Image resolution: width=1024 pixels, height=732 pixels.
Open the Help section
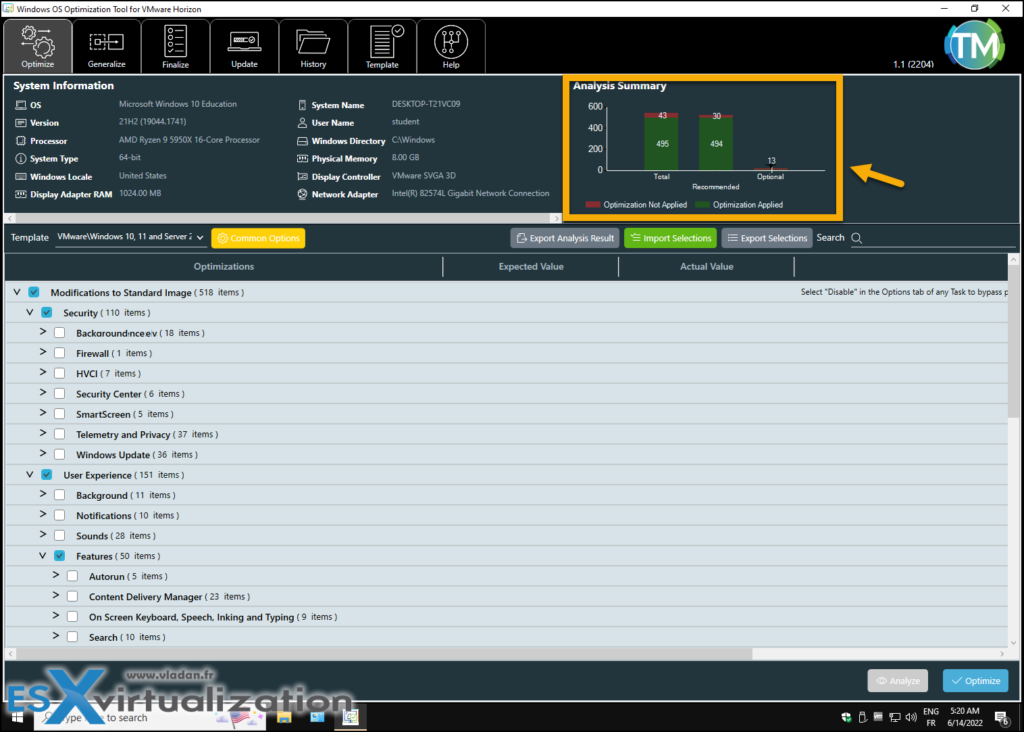point(450,46)
